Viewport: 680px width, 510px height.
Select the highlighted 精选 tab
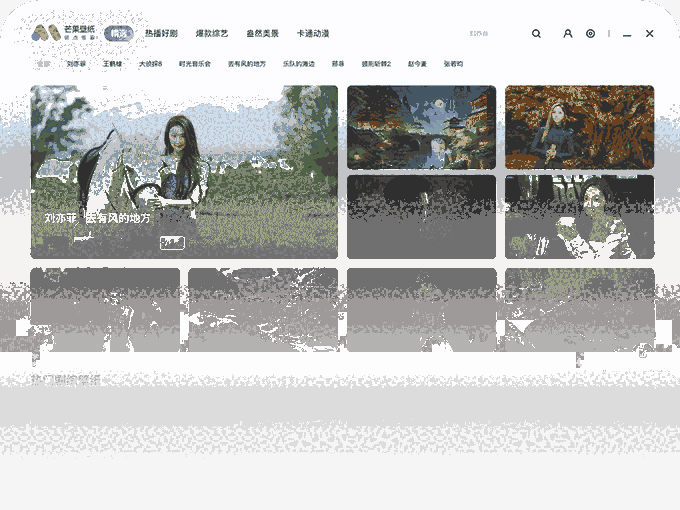119,33
